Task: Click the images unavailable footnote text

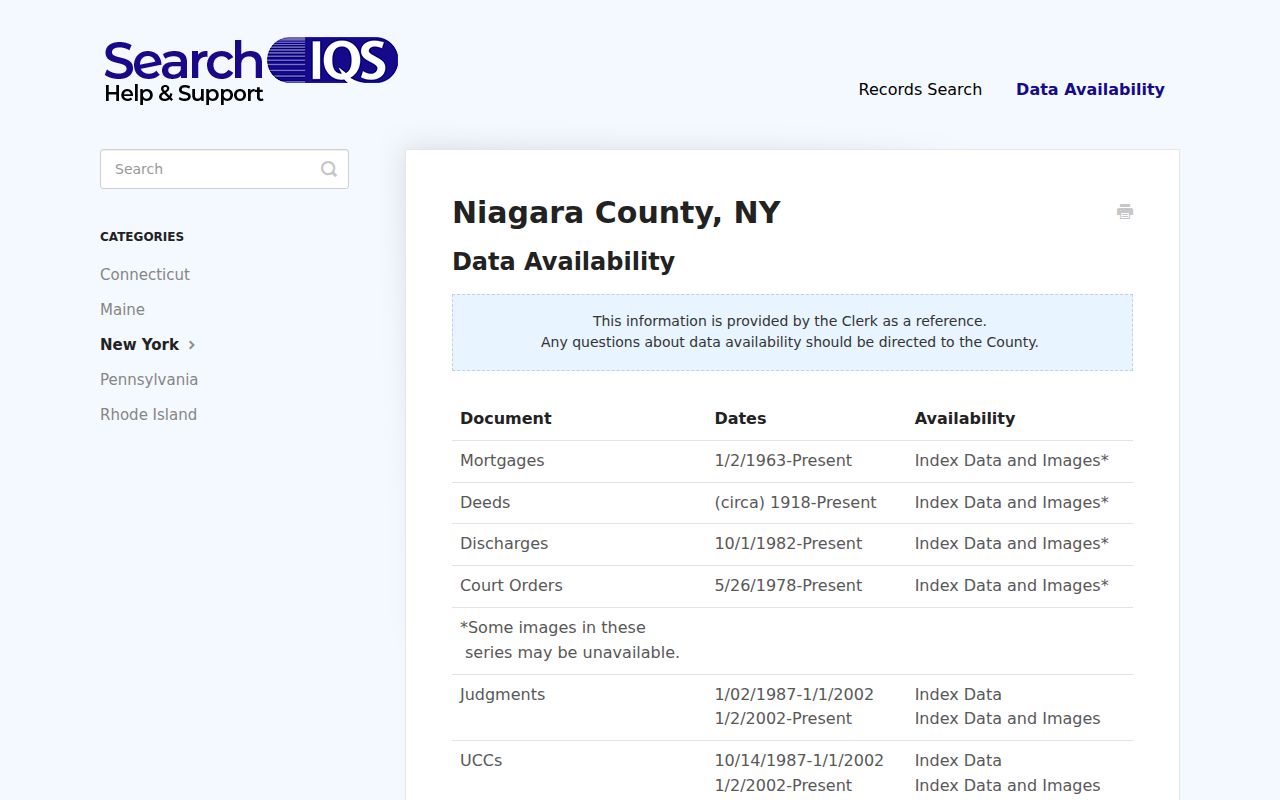Action: (570, 640)
